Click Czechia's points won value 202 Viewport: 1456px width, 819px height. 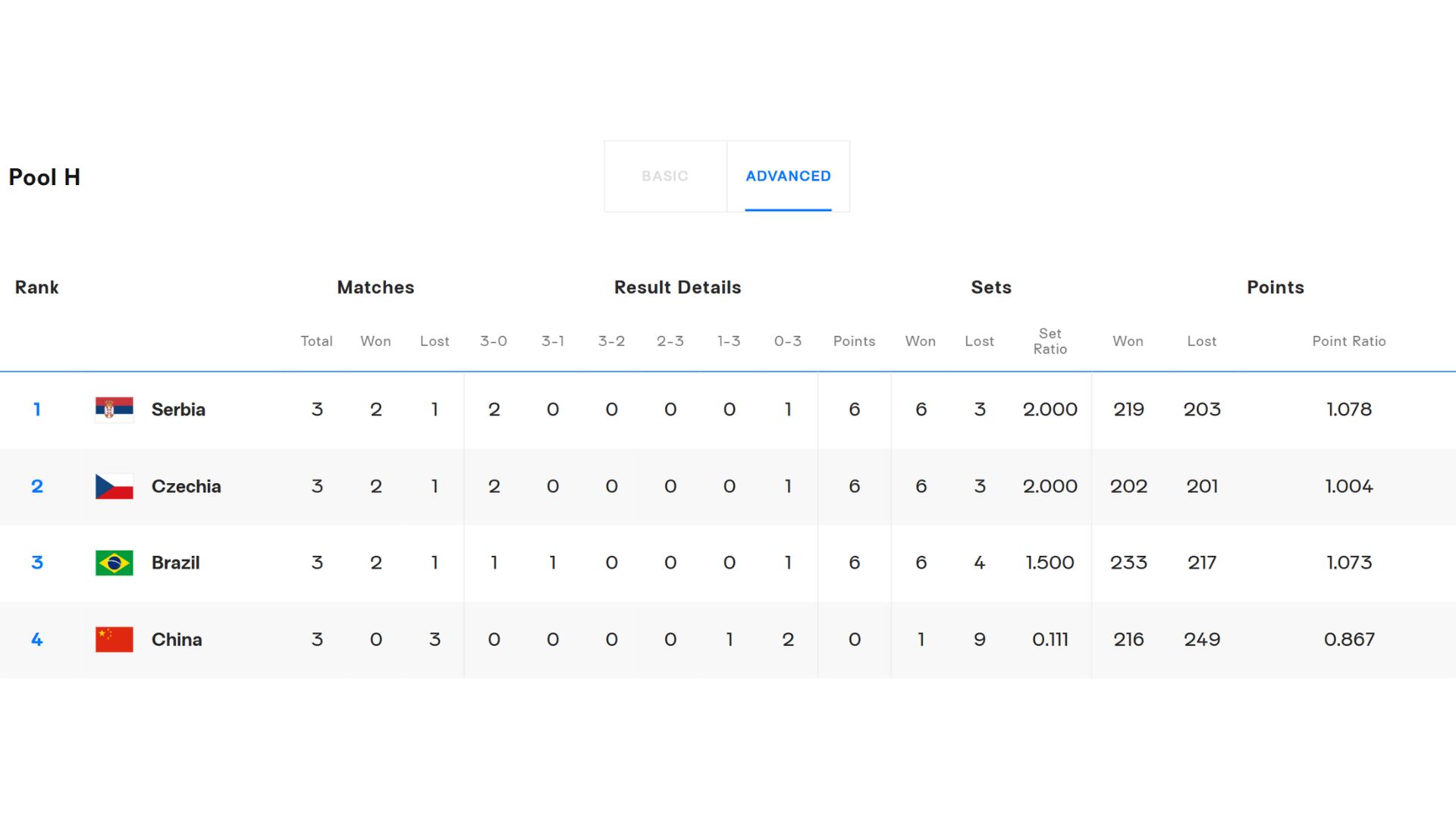[x=1128, y=486]
